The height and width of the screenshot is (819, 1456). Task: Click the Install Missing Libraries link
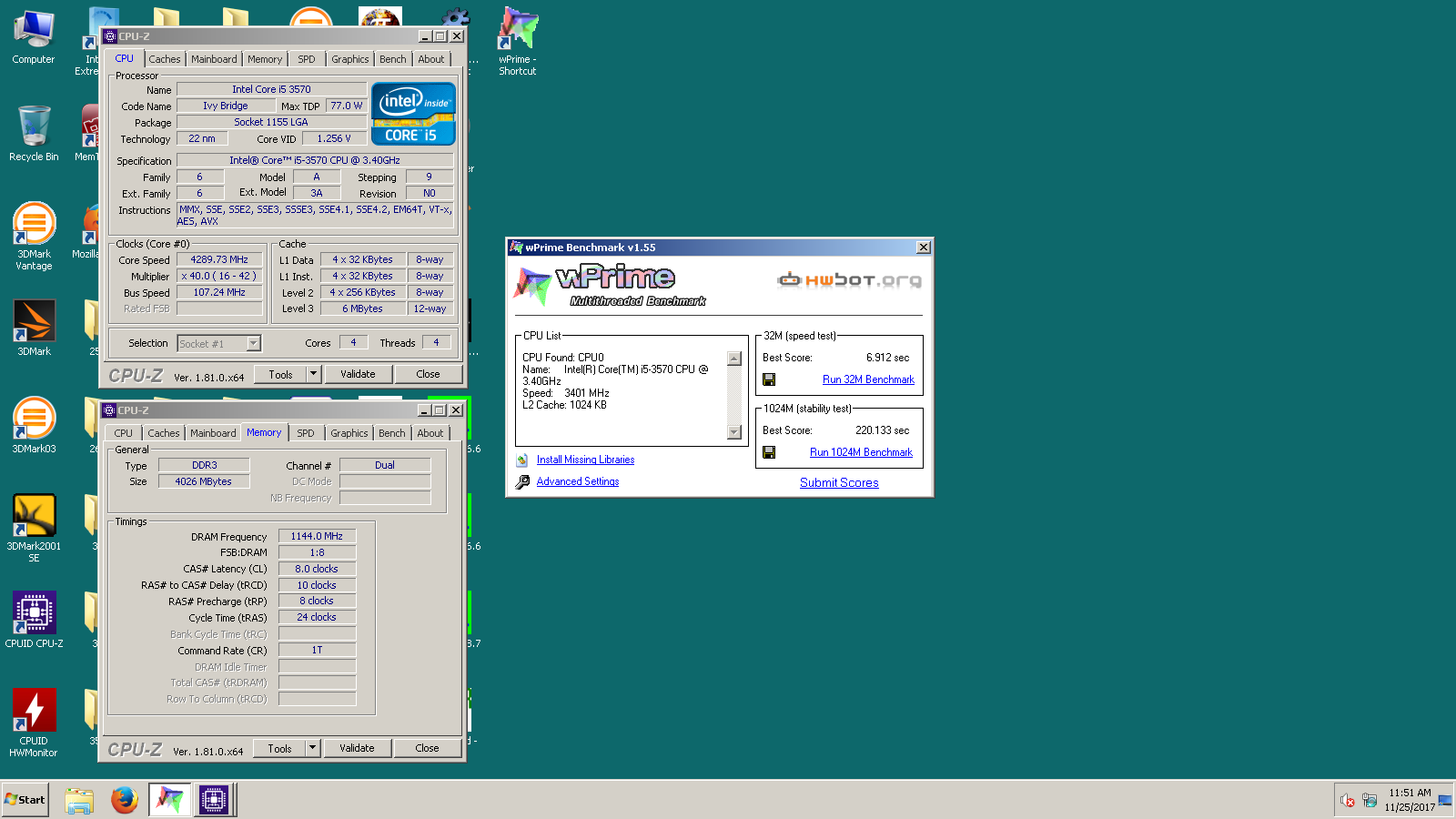(585, 460)
